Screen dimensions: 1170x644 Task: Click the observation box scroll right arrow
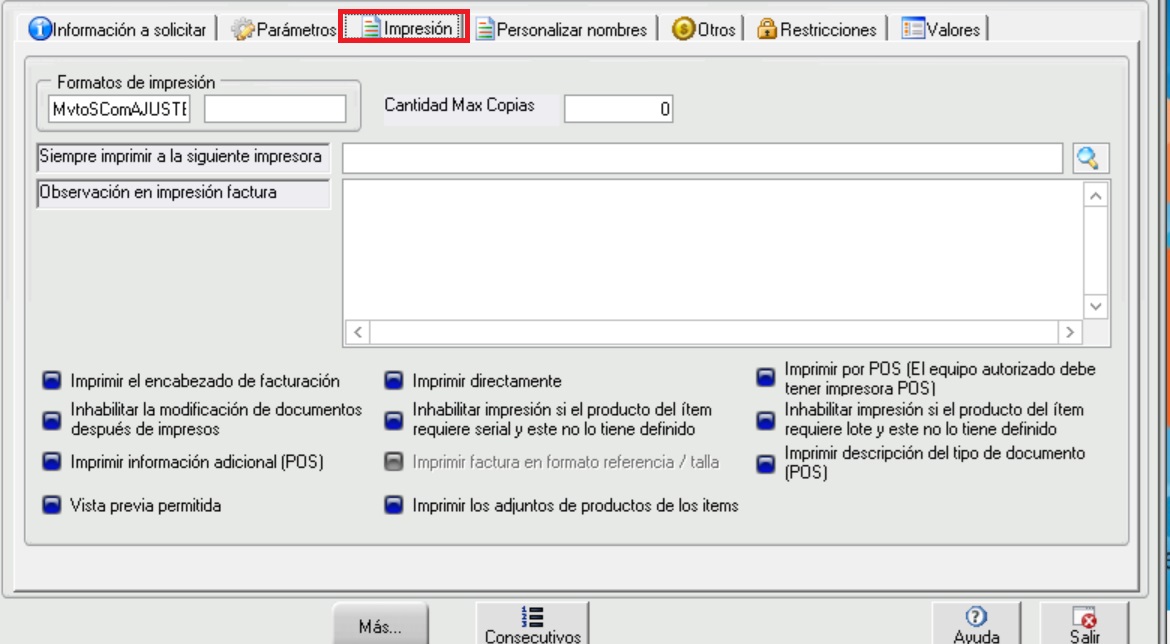(x=1070, y=332)
